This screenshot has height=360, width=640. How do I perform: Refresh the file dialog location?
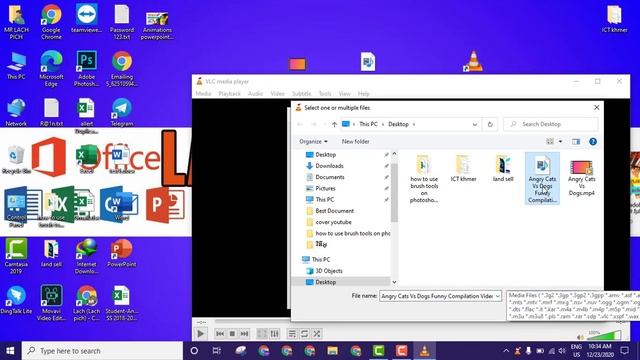coord(490,124)
